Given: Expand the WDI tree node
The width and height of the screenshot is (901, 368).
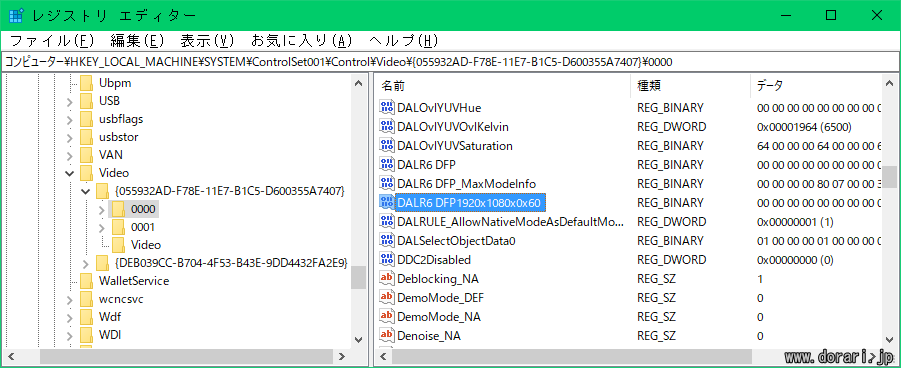Looking at the screenshot, I should [70, 335].
